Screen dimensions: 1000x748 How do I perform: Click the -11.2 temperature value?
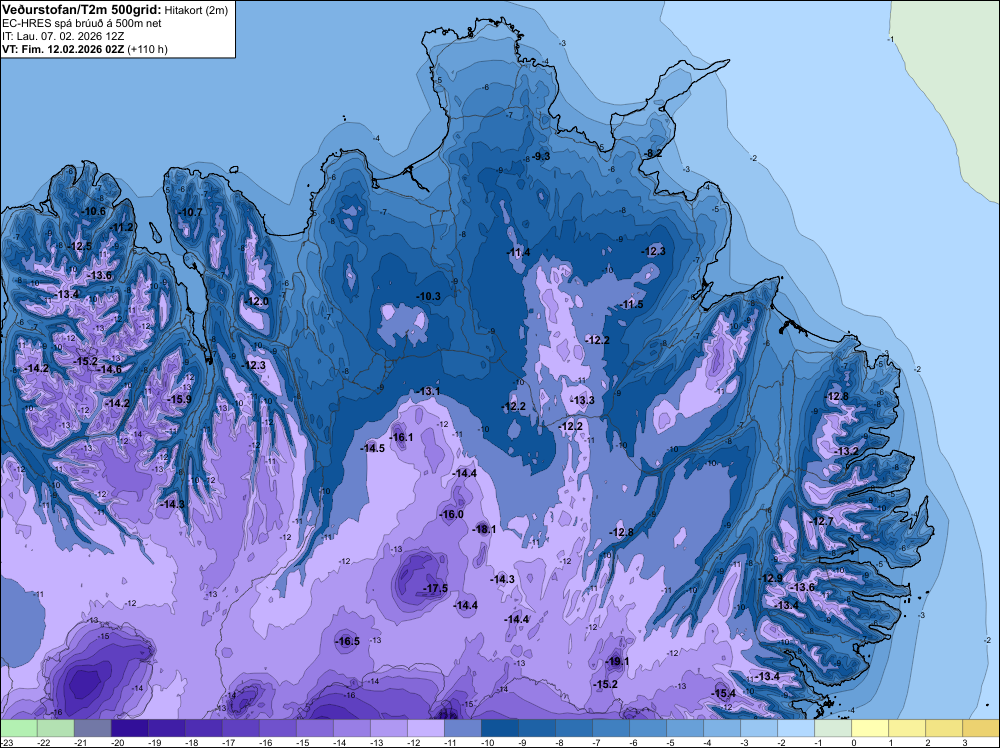[121, 228]
